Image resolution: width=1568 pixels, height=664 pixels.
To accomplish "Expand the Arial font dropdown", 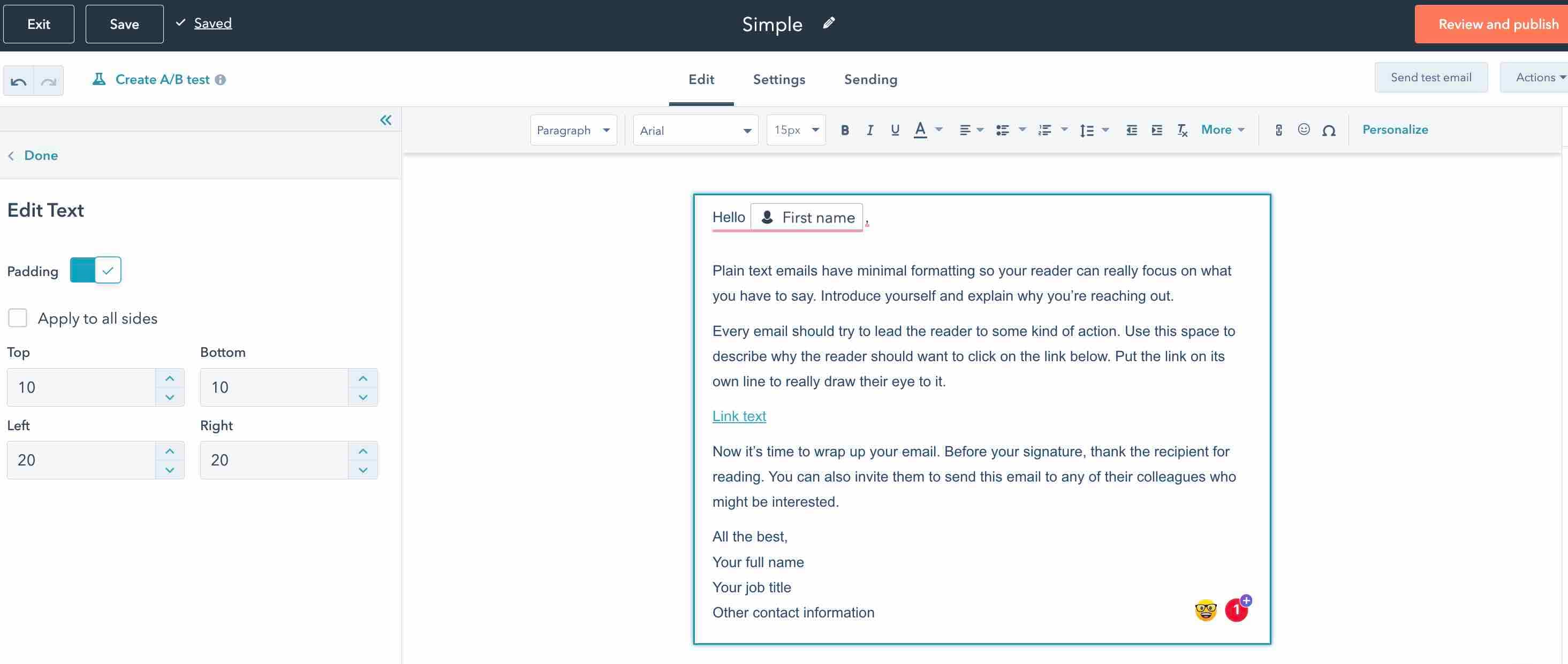I will click(x=695, y=130).
